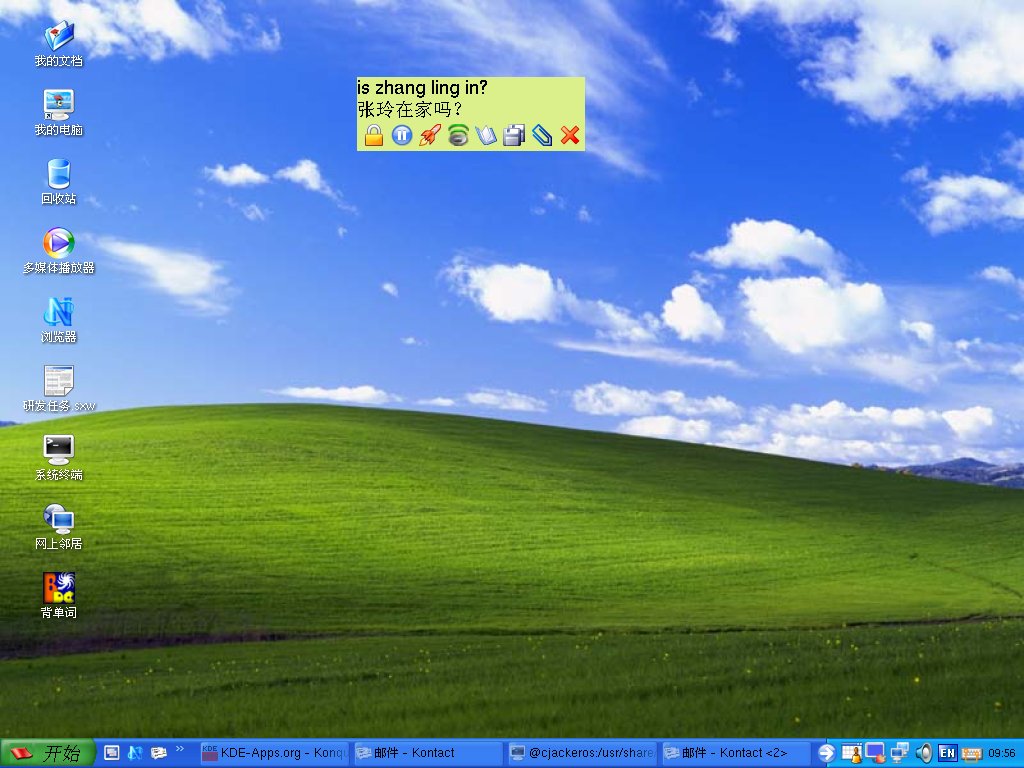Click the yellow padlock icon in the widget

click(x=374, y=135)
